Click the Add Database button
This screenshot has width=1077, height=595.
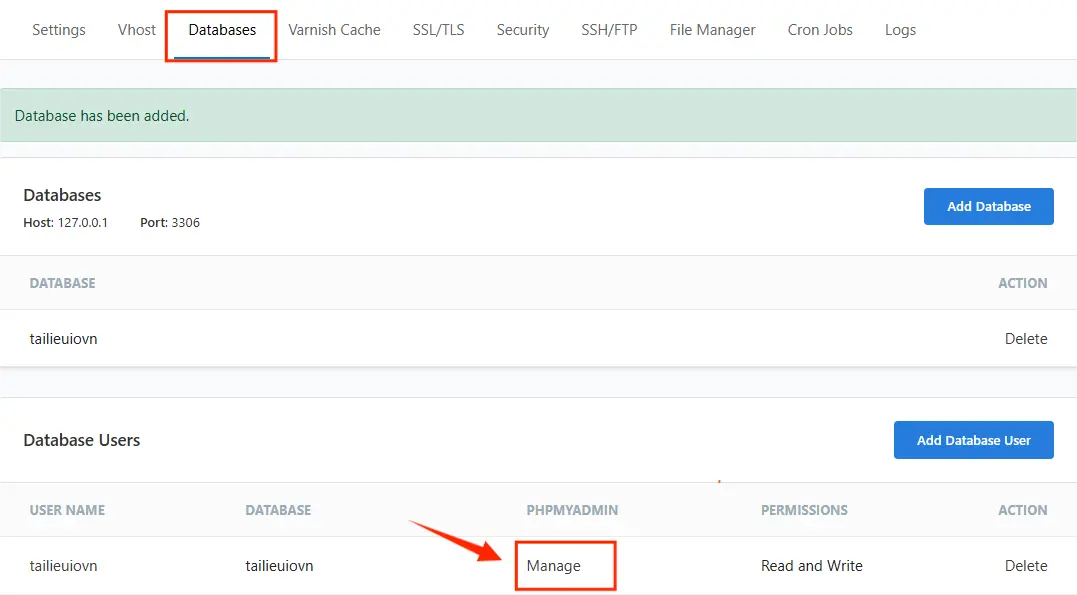tap(988, 206)
